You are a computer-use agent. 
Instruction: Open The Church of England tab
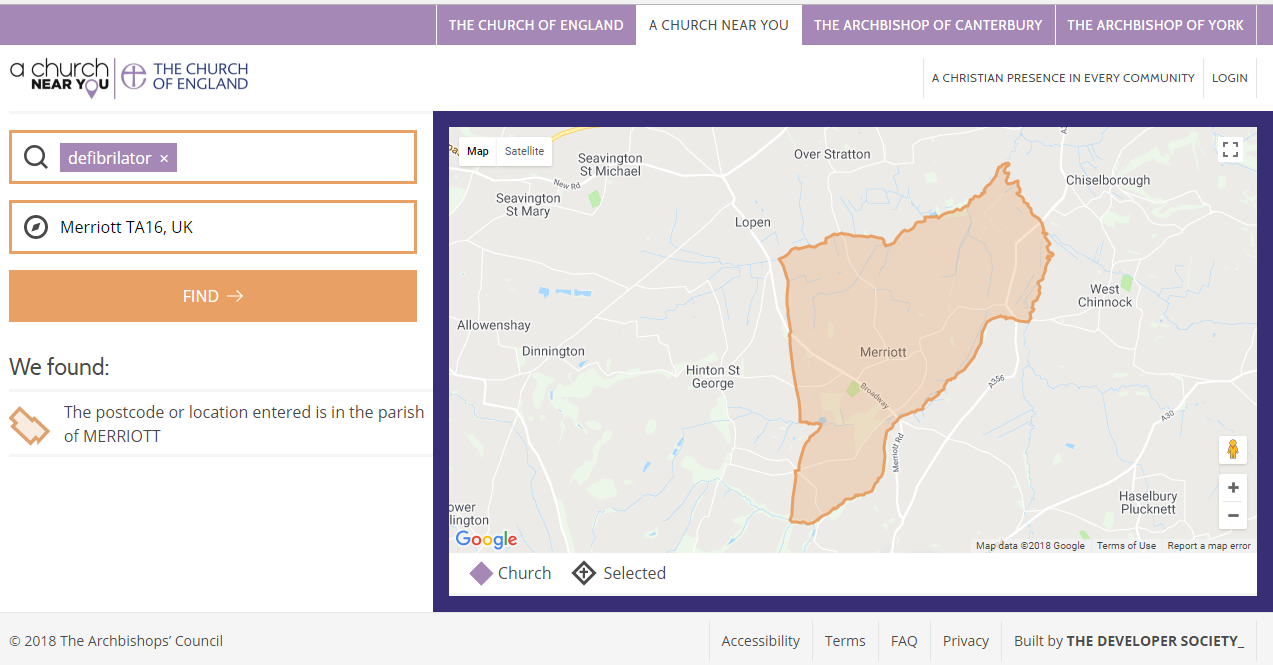coord(536,25)
